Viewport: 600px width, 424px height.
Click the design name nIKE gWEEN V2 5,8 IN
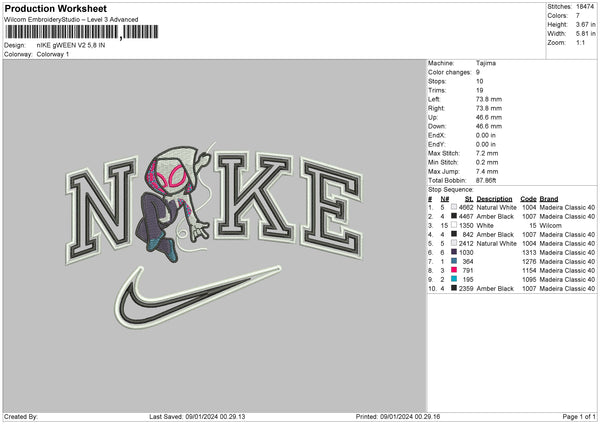pos(71,45)
